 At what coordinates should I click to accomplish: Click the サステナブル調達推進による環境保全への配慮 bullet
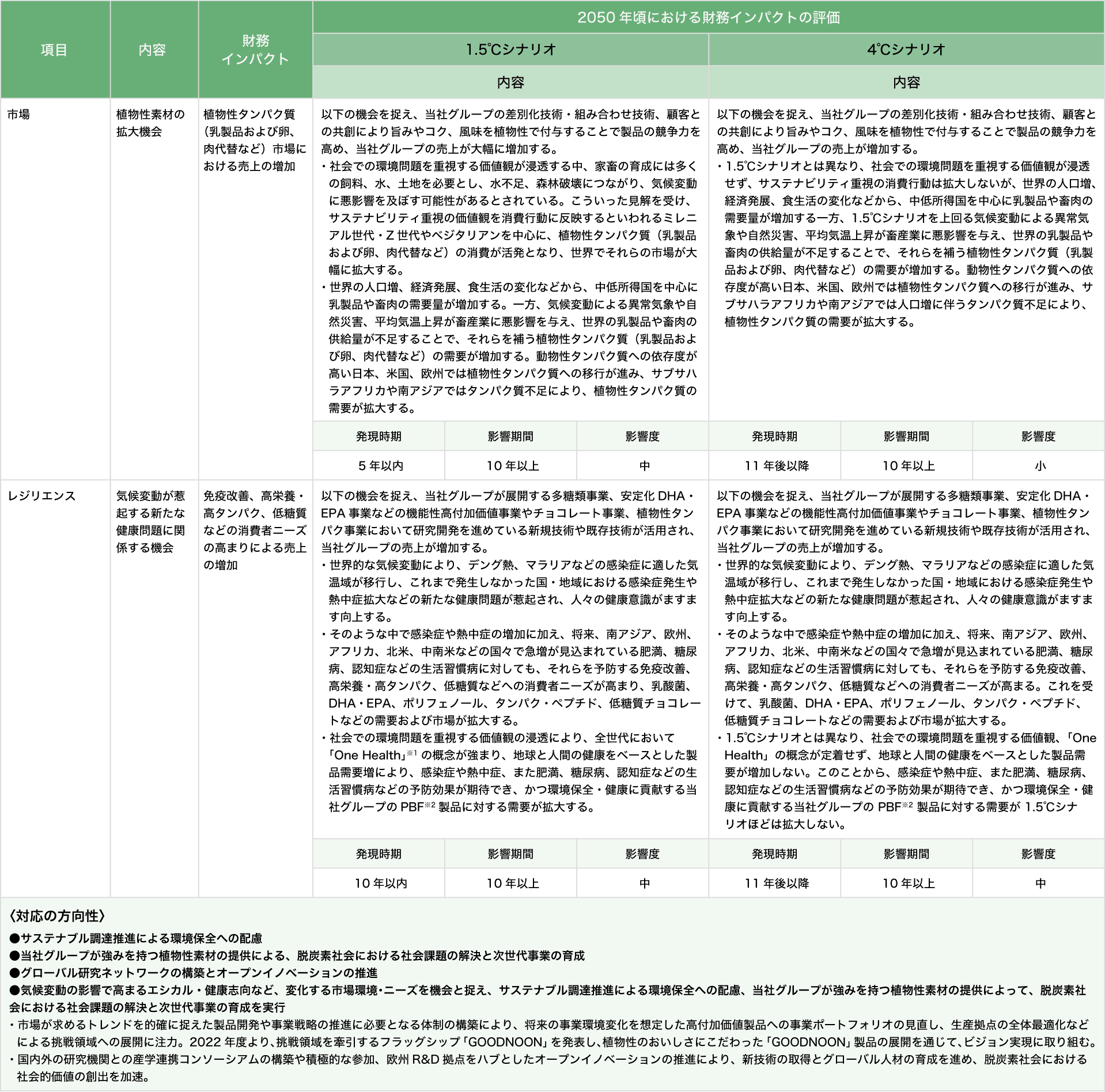pyautogui.click(x=136, y=939)
